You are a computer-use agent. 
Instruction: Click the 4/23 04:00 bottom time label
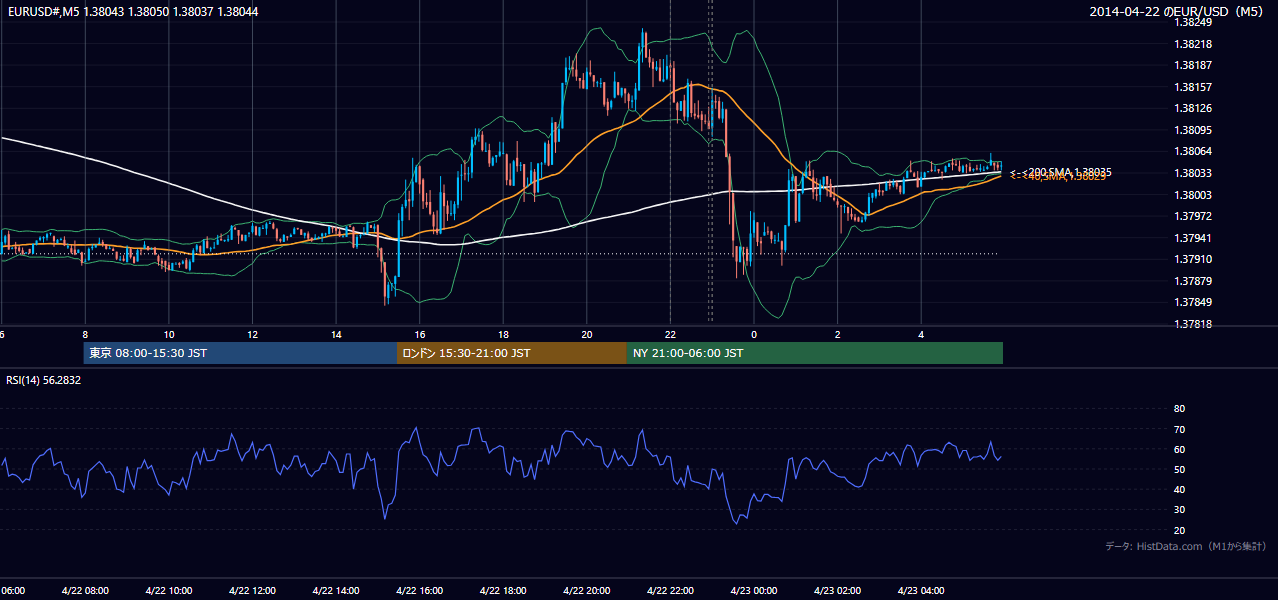click(x=921, y=590)
